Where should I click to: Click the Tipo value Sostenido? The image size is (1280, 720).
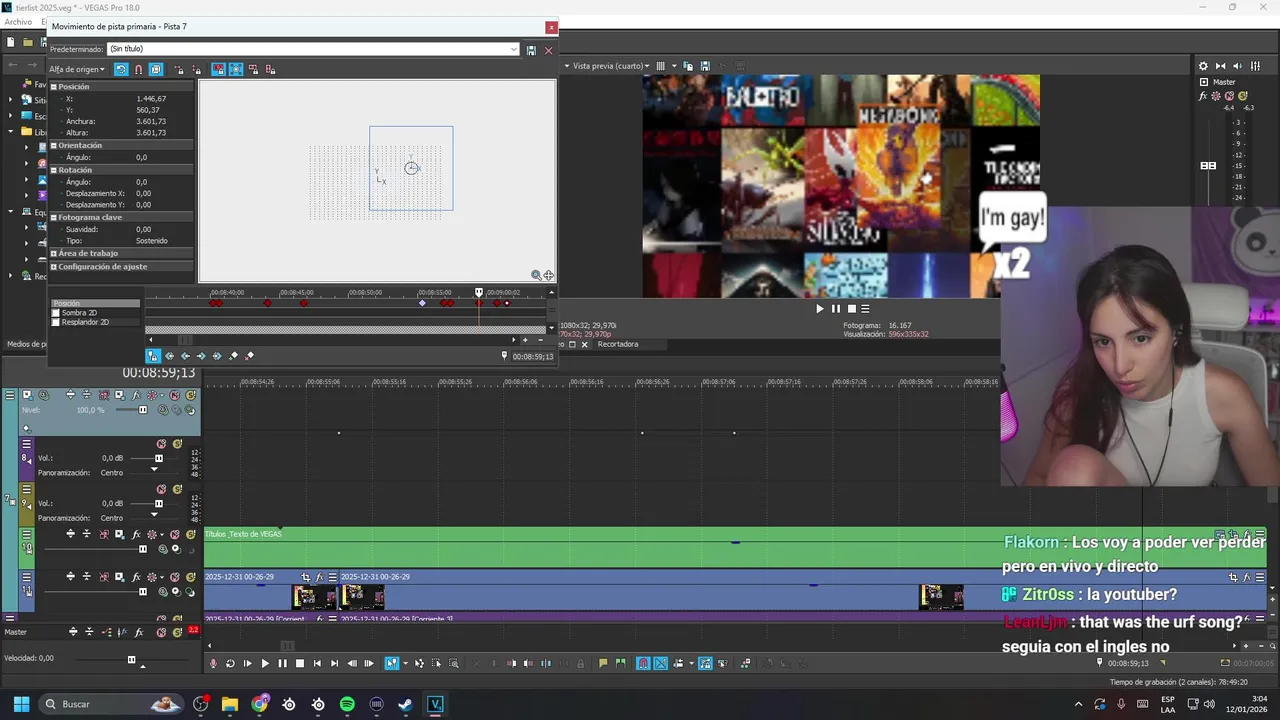point(152,241)
